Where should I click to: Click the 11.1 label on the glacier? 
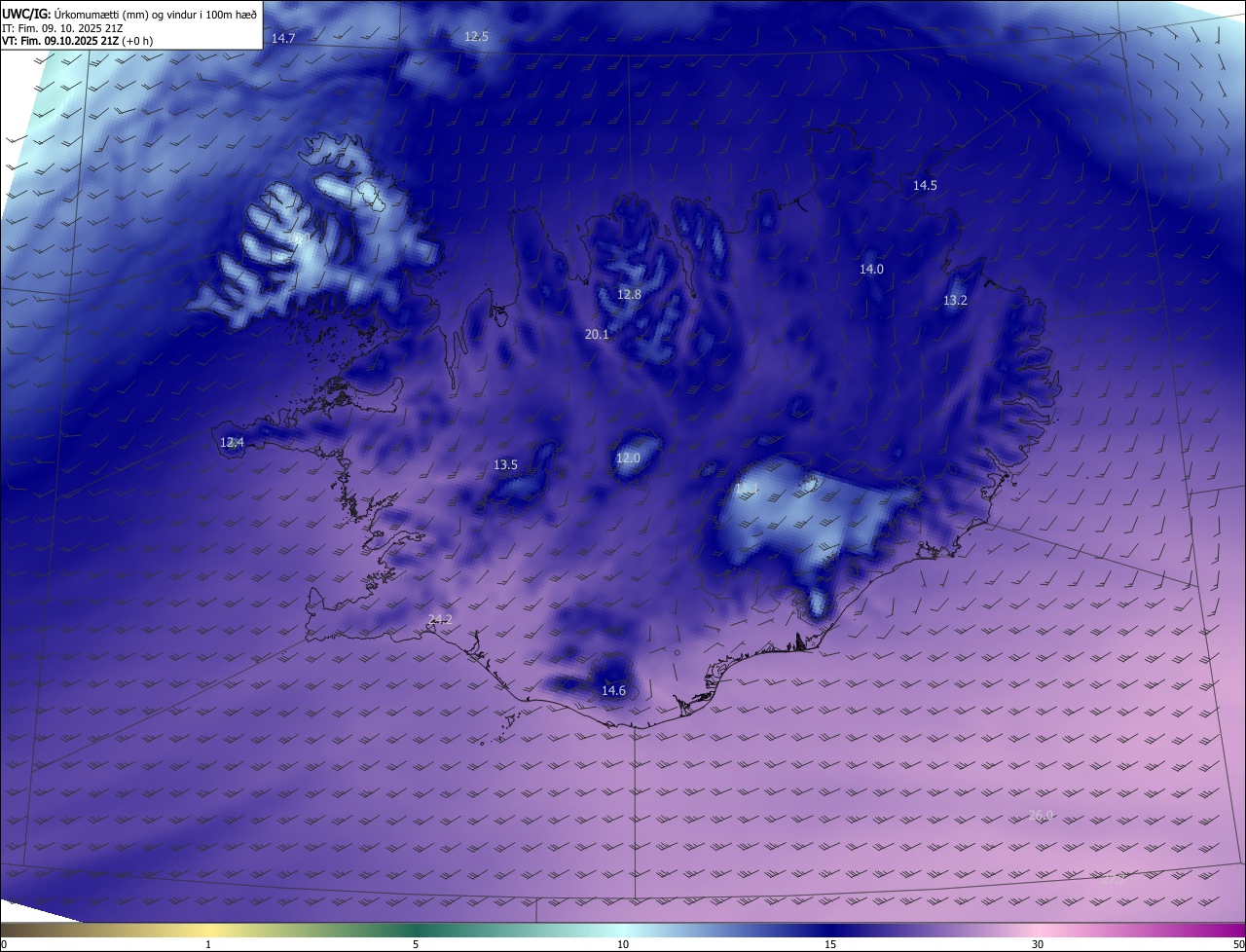pos(747,487)
